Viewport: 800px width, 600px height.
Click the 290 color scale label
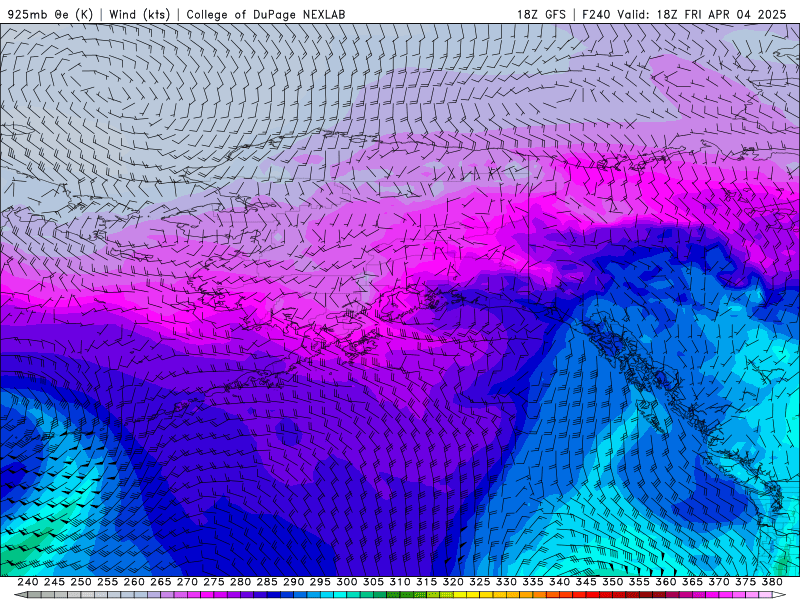point(293,582)
